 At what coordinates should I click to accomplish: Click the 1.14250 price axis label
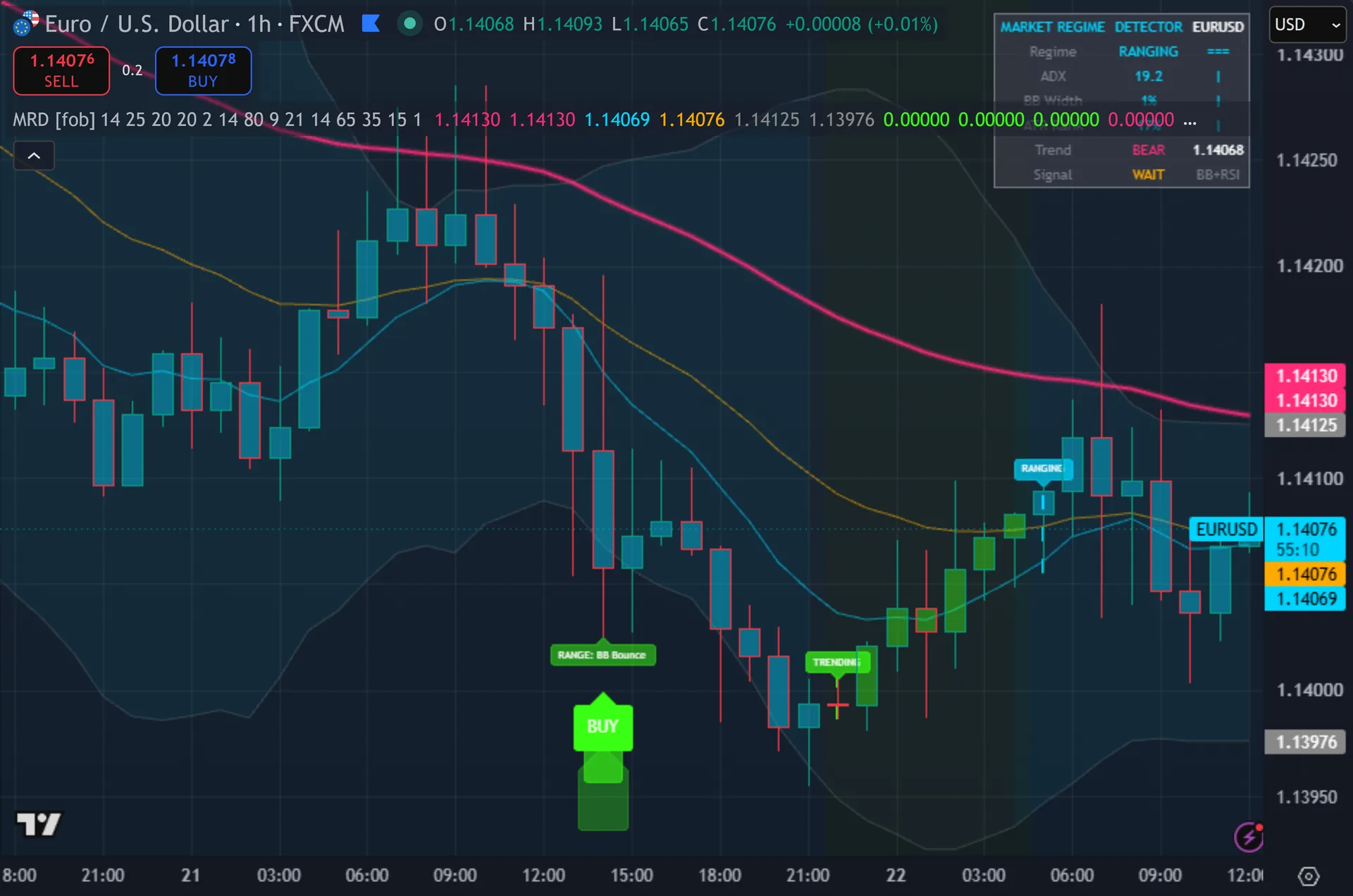(x=1306, y=161)
